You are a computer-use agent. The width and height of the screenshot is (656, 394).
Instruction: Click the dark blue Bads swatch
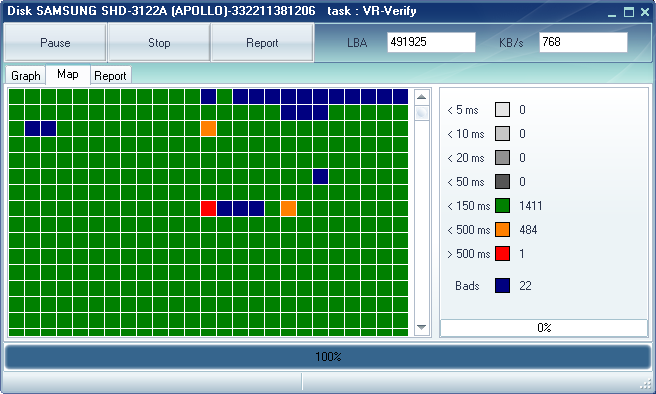pos(502,286)
